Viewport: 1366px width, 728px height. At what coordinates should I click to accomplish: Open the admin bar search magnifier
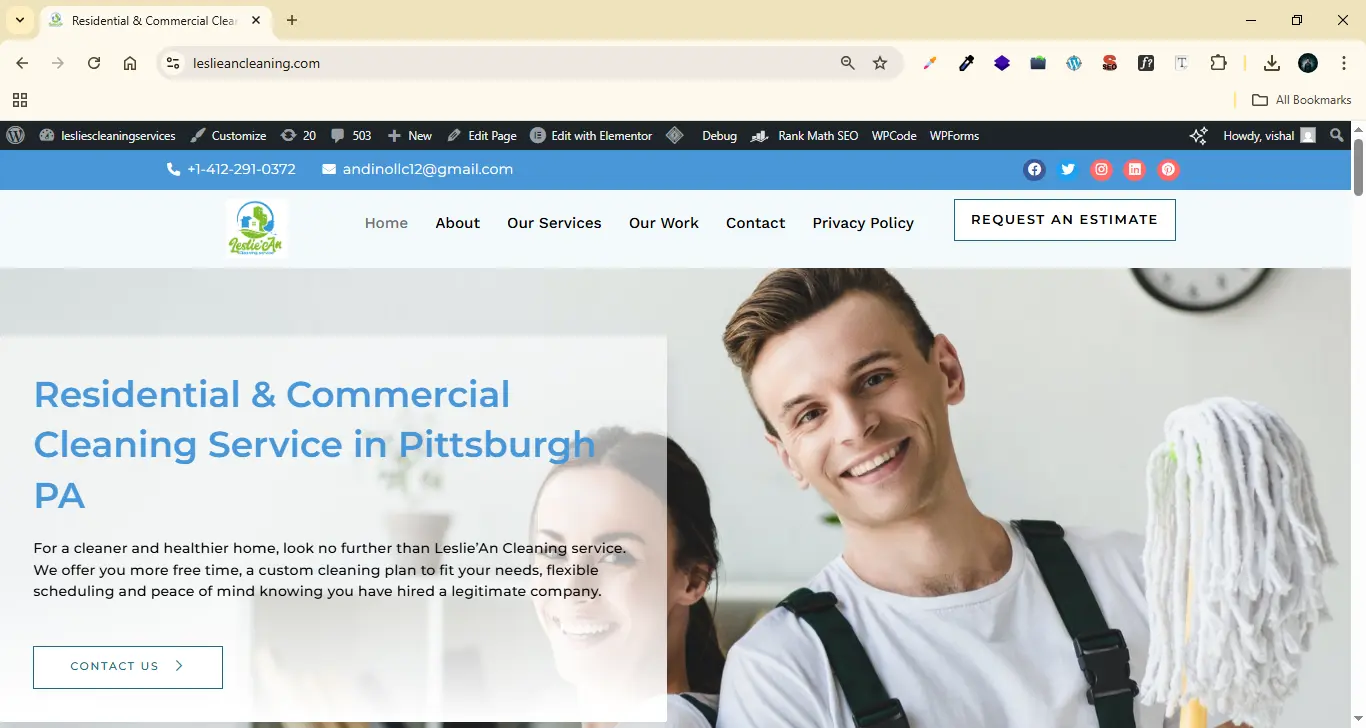click(x=1337, y=136)
